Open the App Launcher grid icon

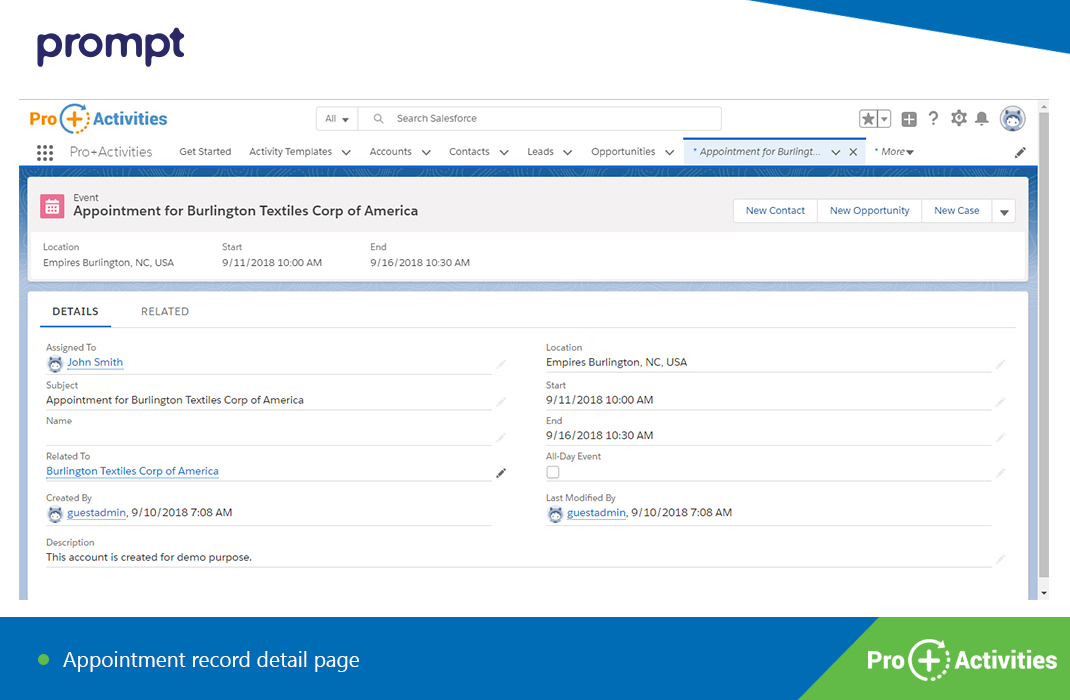click(x=44, y=151)
